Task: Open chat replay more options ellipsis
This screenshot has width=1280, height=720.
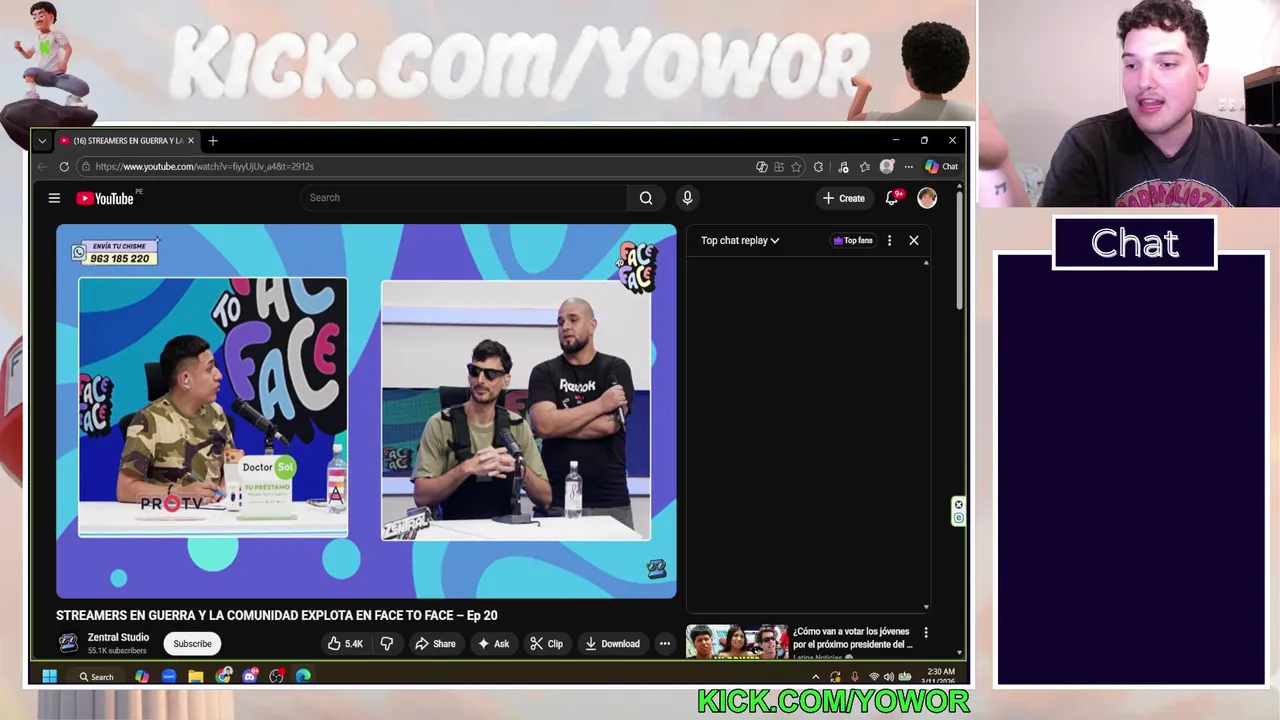Action: (x=889, y=241)
